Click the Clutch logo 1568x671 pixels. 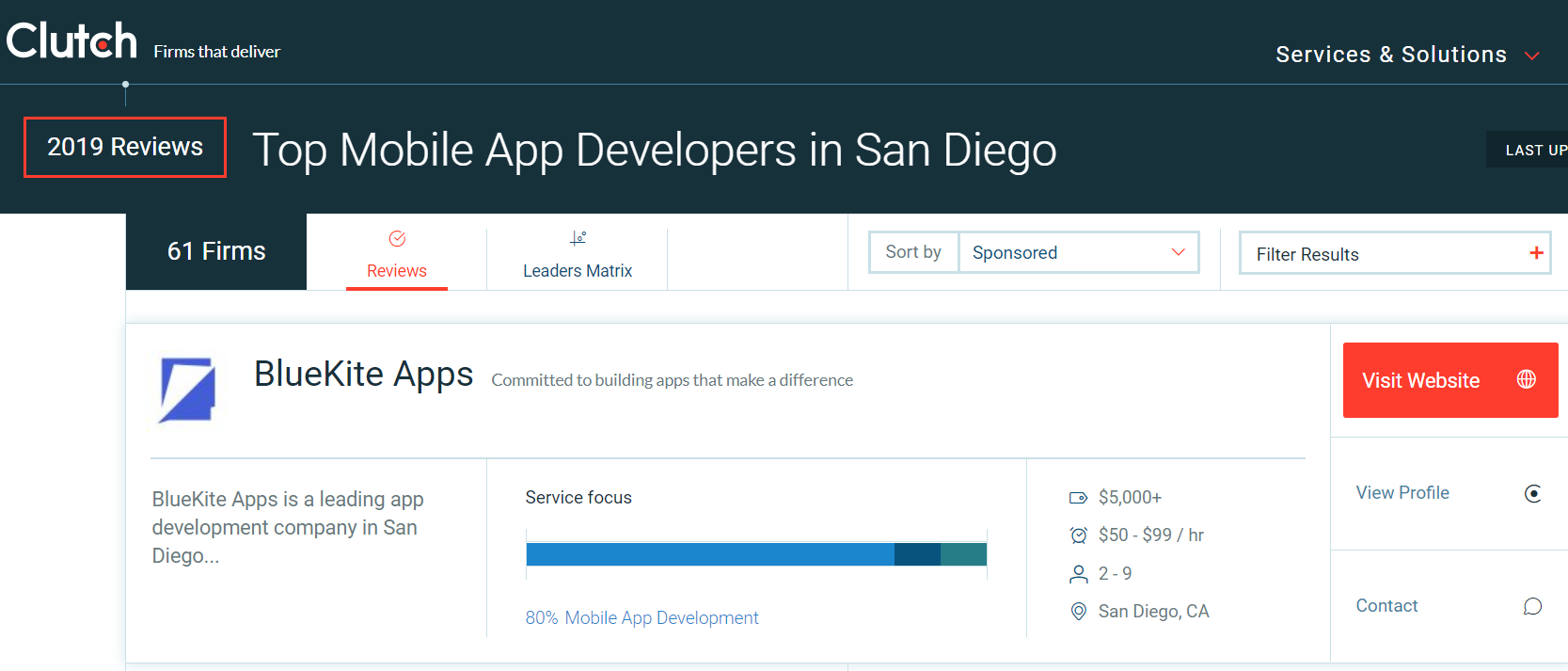[x=71, y=41]
